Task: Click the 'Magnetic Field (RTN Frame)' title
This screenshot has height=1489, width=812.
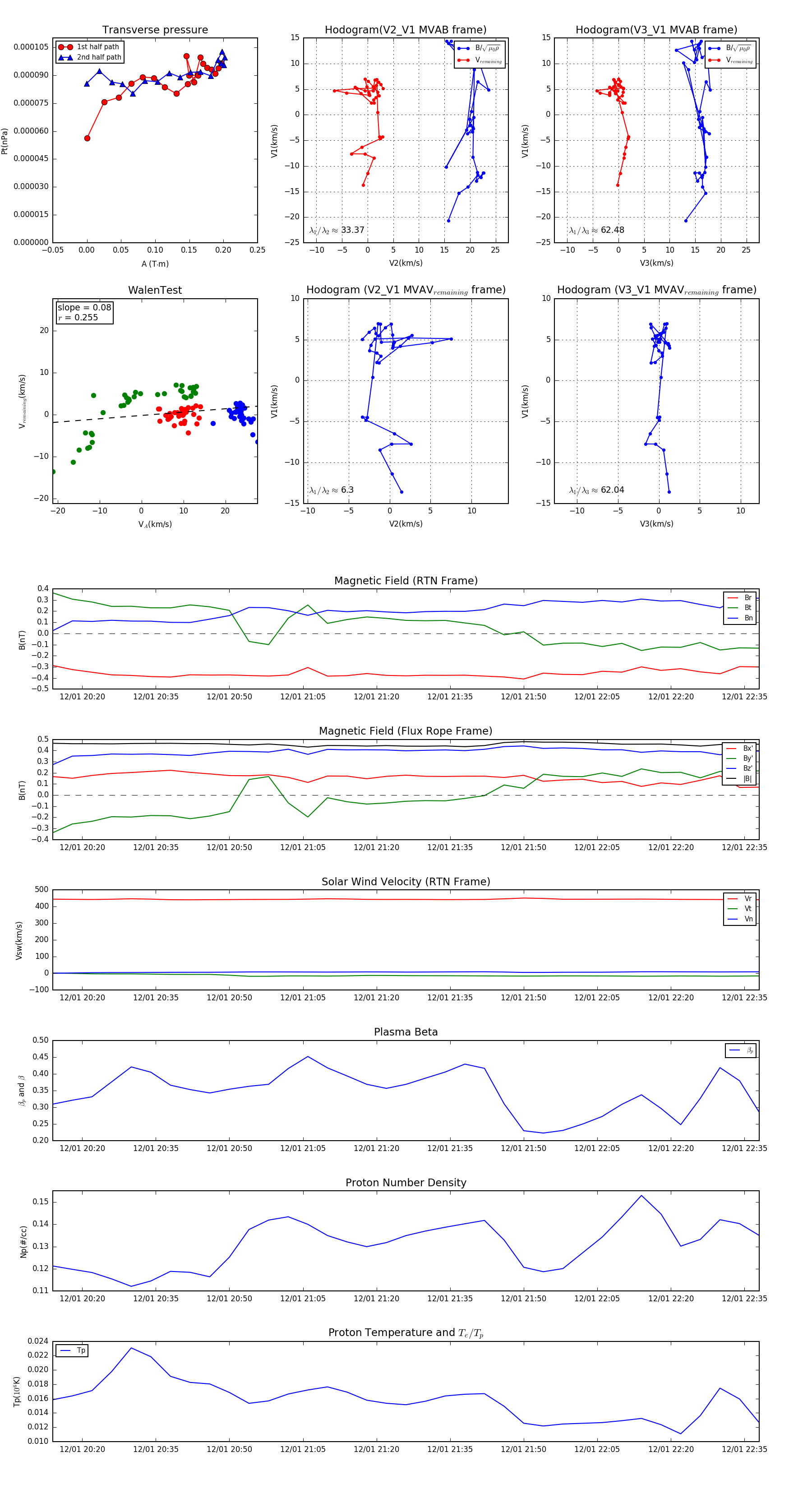Action: click(406, 581)
